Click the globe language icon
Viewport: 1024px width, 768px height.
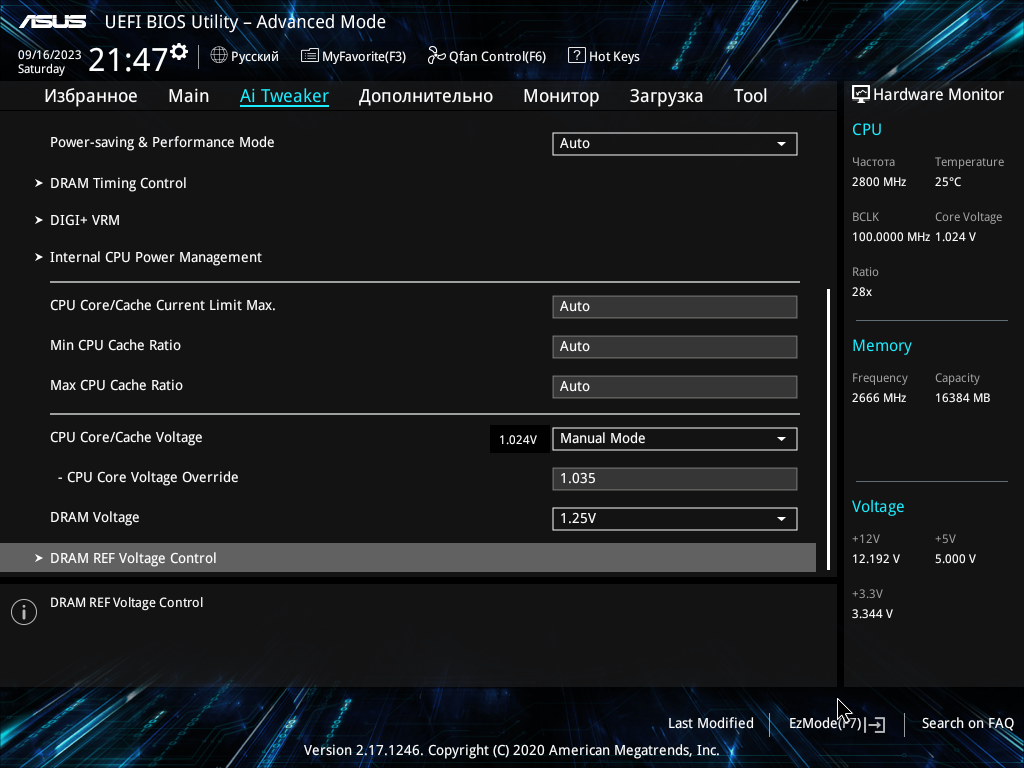[x=219, y=56]
